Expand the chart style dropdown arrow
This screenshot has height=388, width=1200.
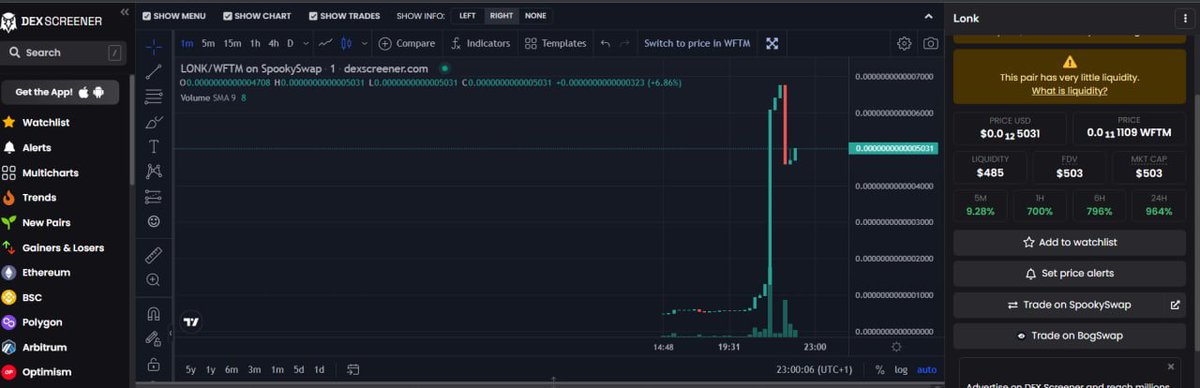pos(364,44)
